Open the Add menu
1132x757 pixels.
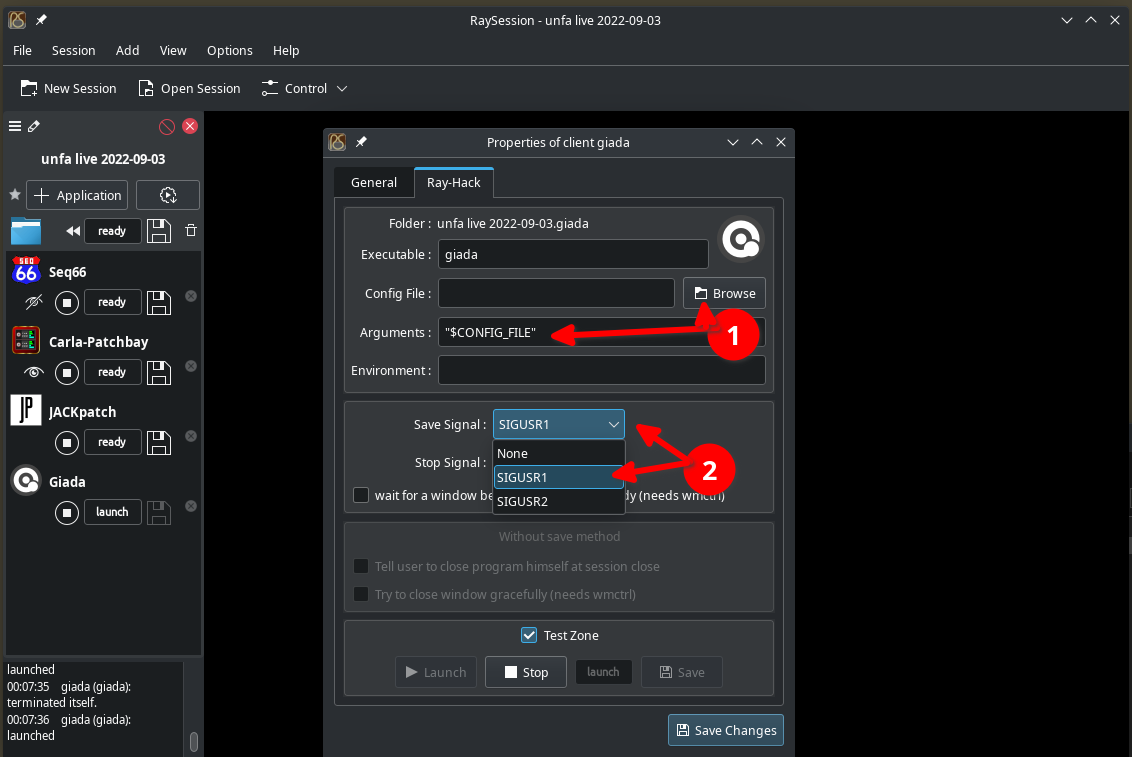(x=127, y=51)
